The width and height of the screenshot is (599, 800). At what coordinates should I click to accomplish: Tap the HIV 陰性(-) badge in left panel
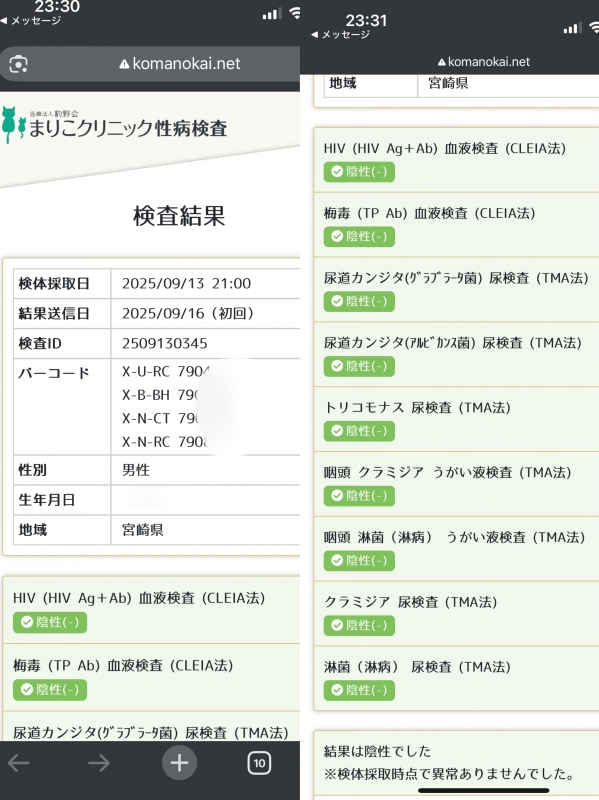tap(50, 622)
